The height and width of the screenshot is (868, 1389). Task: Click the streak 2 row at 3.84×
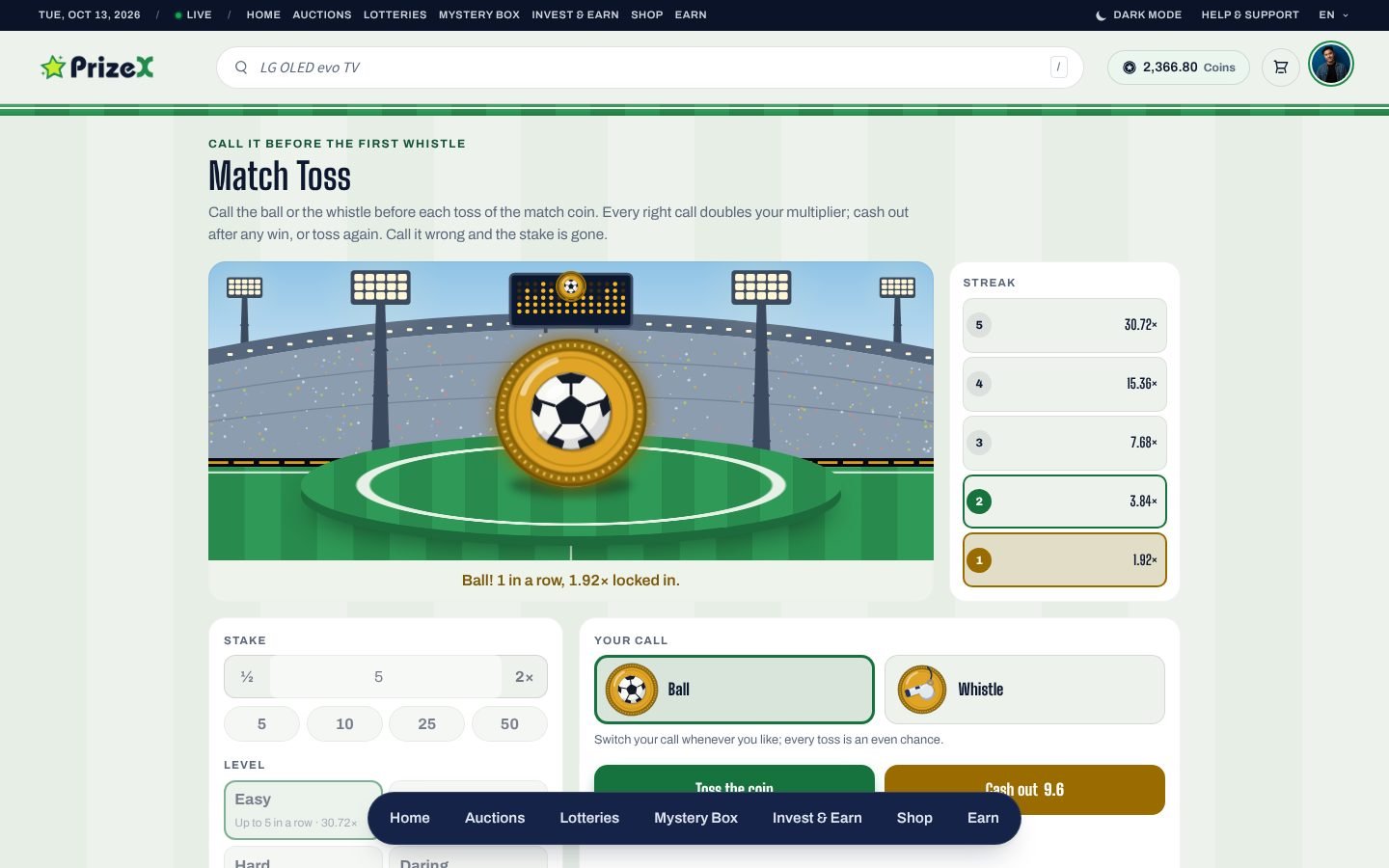1065,502
